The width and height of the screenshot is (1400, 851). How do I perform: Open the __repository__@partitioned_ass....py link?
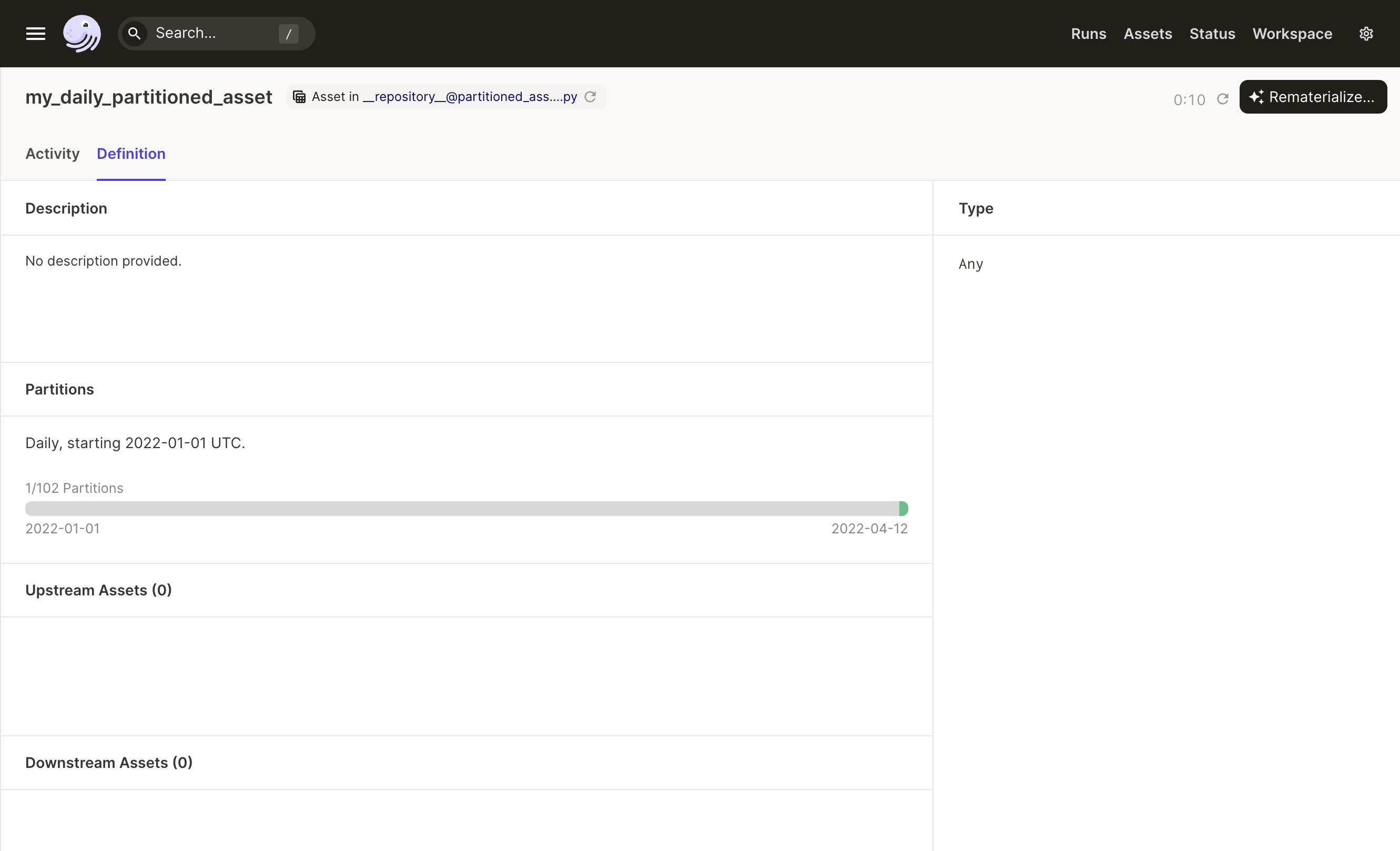tap(471, 97)
